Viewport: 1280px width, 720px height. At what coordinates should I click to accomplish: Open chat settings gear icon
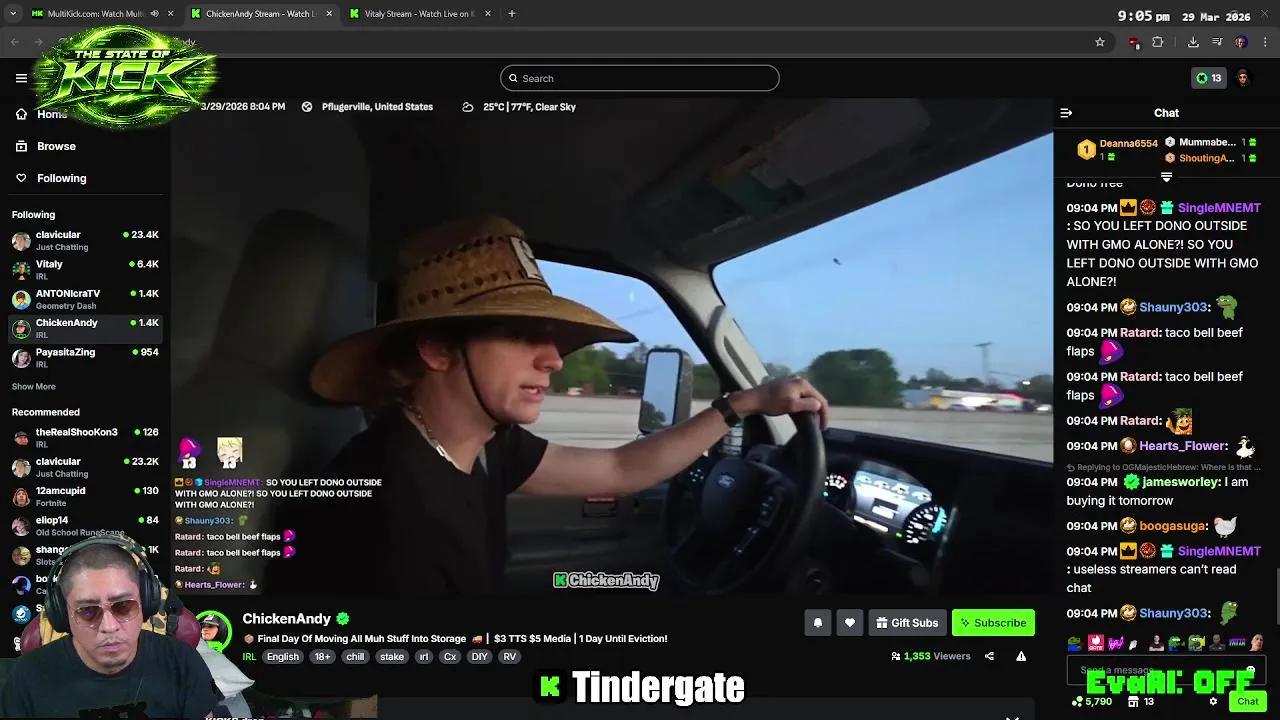(1213, 702)
